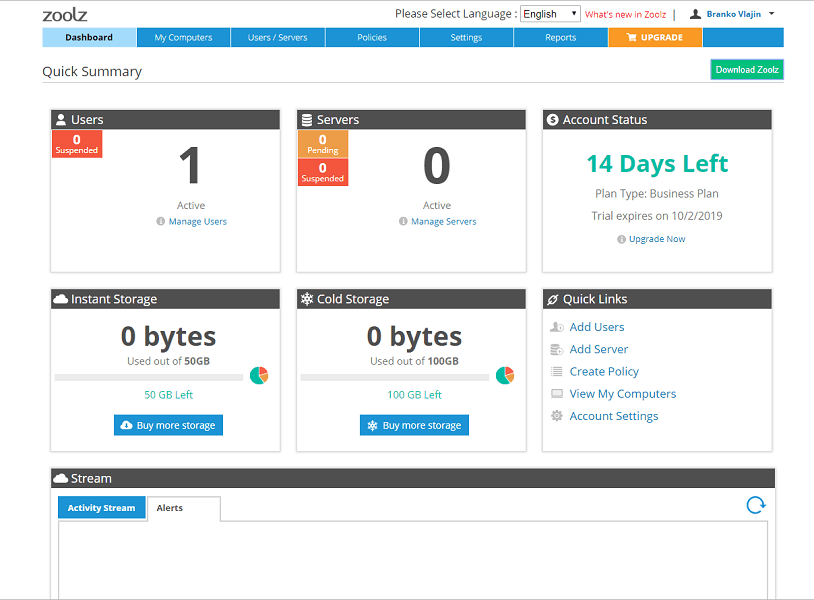
Task: Click the Plan Type: Business Plan text
Action: coord(657,194)
